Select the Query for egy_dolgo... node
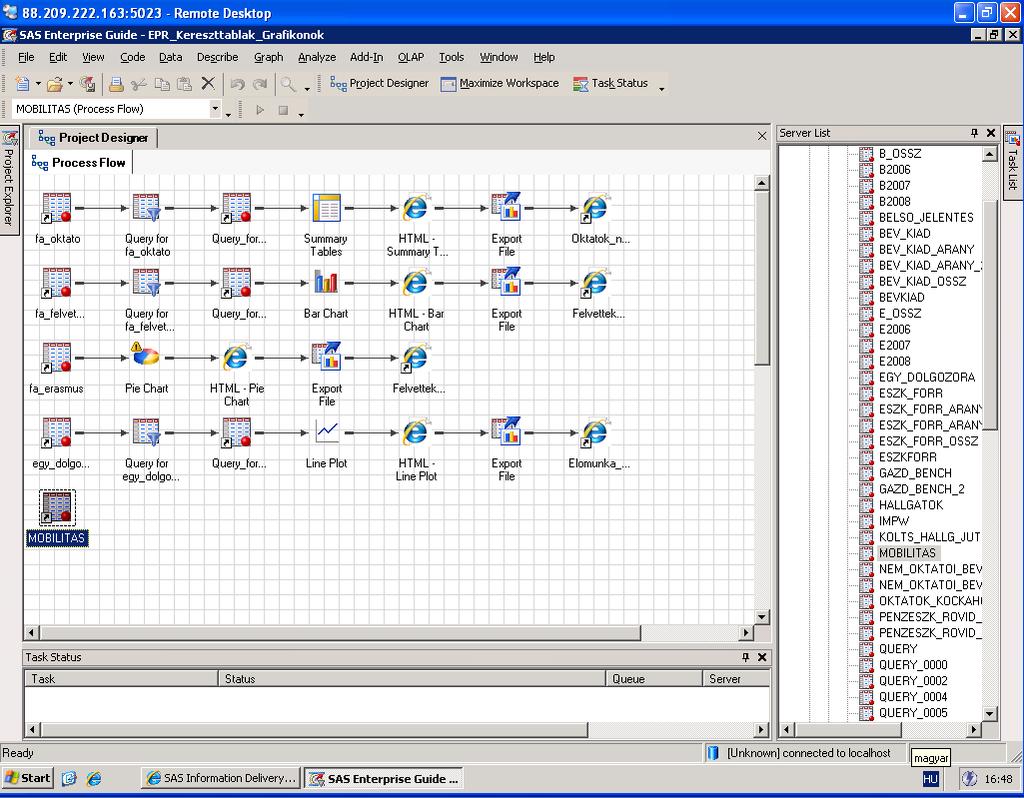The height and width of the screenshot is (798, 1024). click(x=146, y=432)
